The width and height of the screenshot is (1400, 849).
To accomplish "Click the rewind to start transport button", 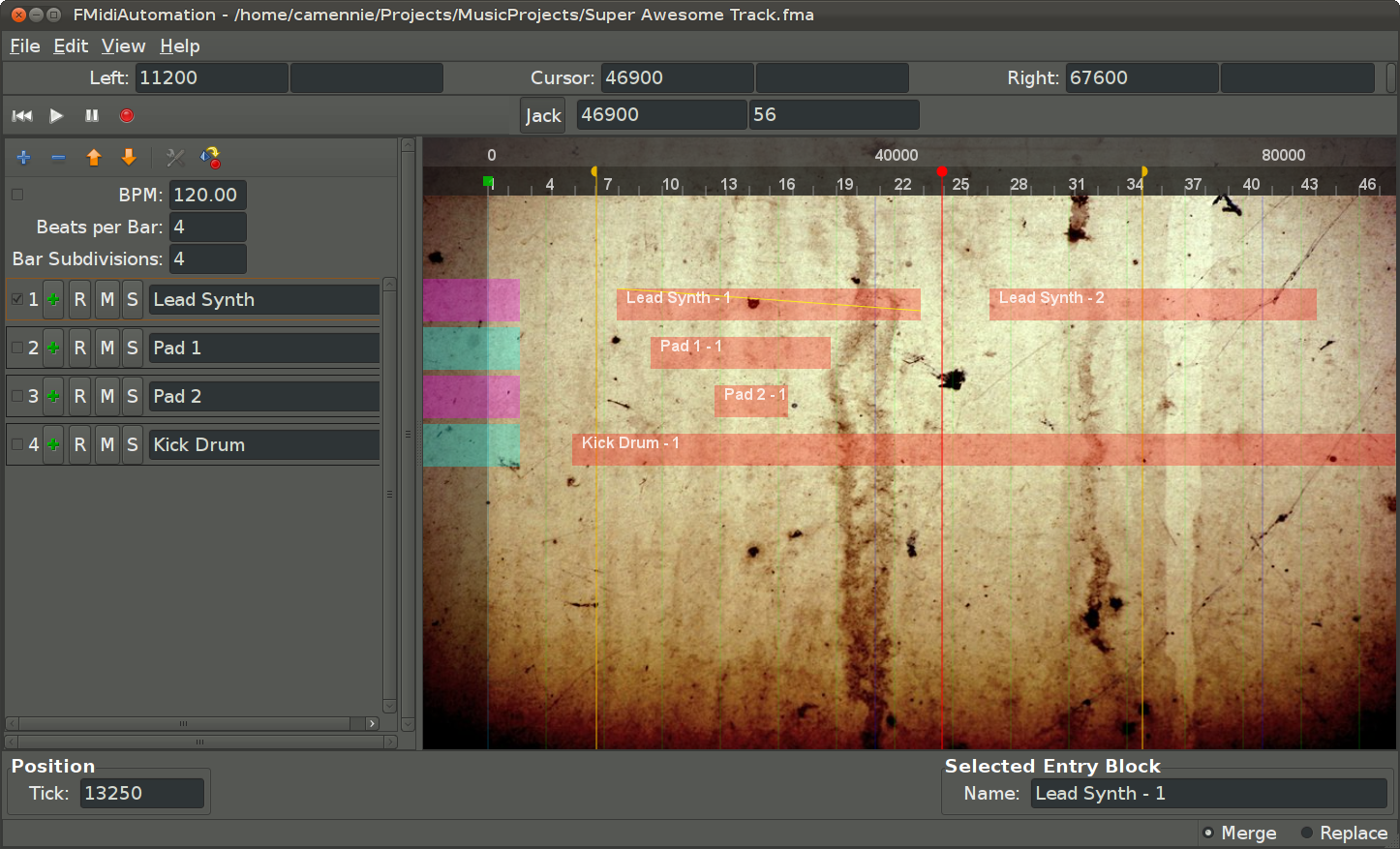I will pos(22,115).
